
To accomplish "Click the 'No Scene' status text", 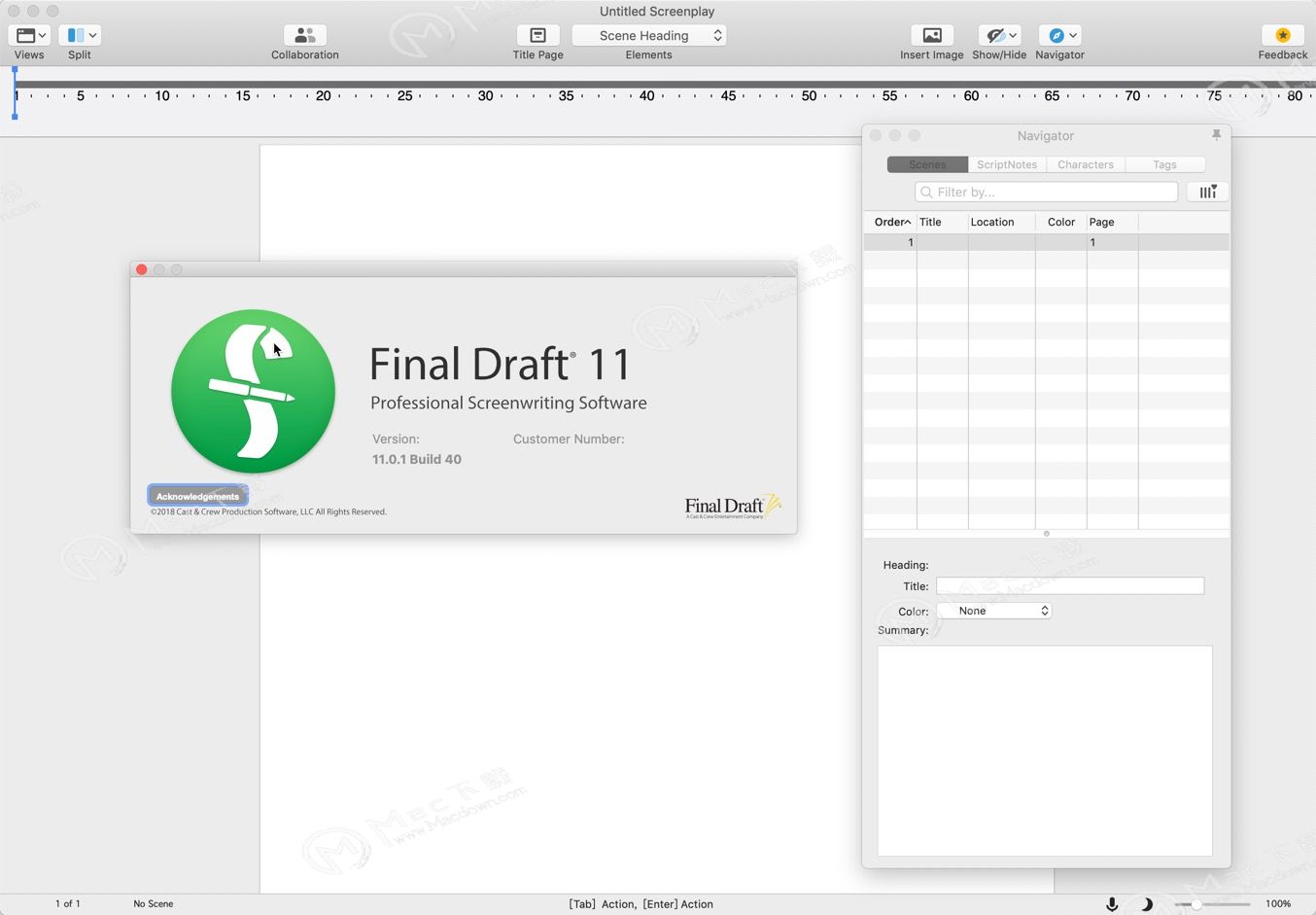I will pyautogui.click(x=154, y=904).
